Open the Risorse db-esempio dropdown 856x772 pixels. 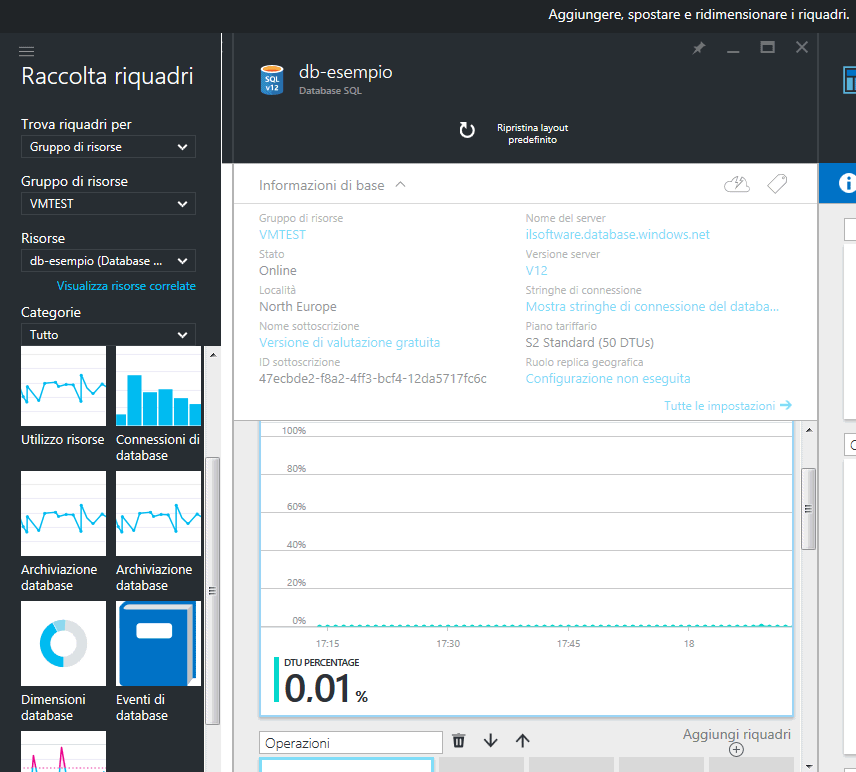click(x=108, y=261)
